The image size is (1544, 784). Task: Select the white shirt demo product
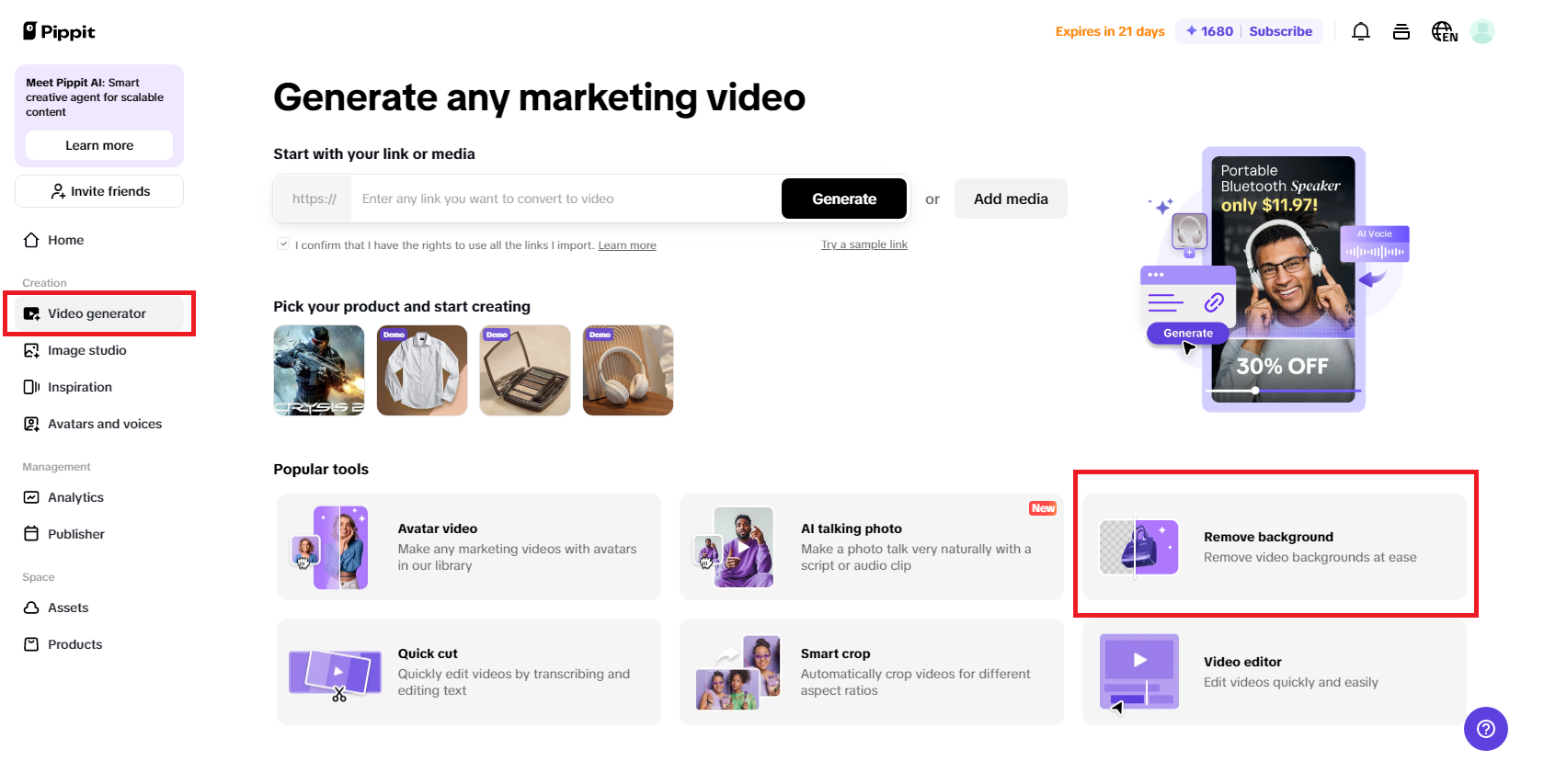pyautogui.click(x=422, y=370)
